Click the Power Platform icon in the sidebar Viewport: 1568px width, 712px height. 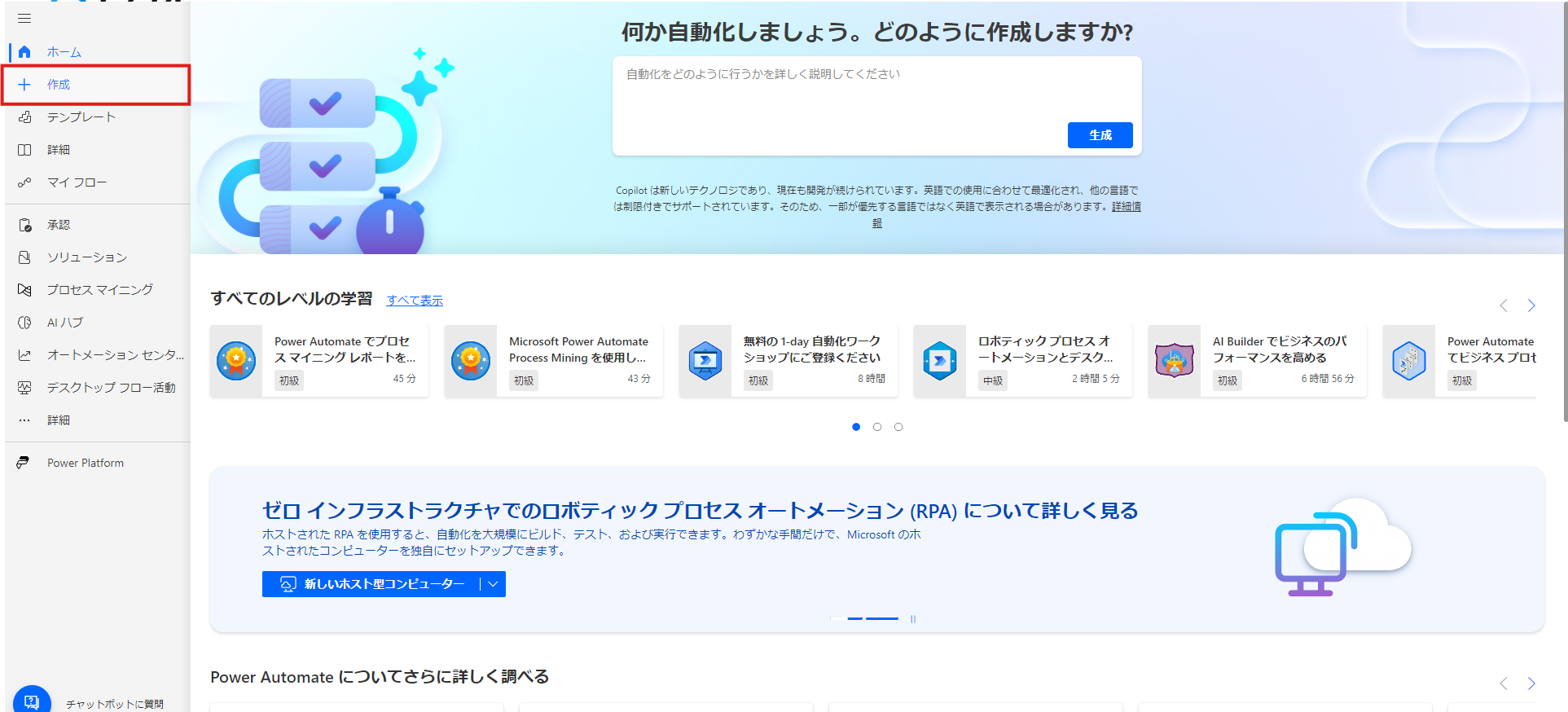pos(24,463)
